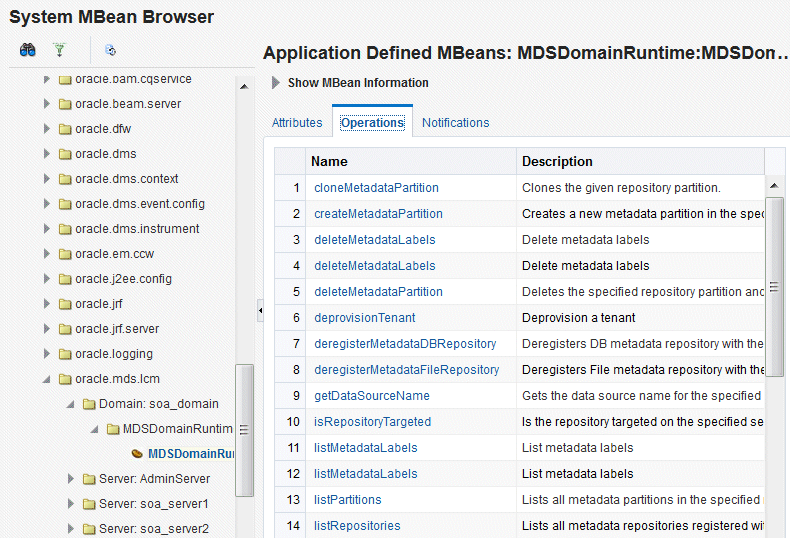Screen dimensions: 790x538
Task: Open the createMetadataPartition operation
Action: [378, 214]
